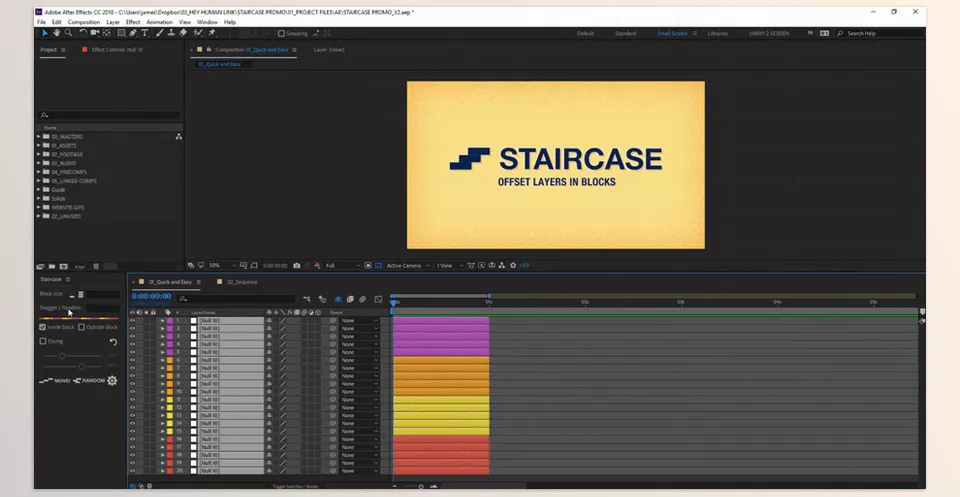Click the RANDOM button in Staircase panel

point(90,381)
